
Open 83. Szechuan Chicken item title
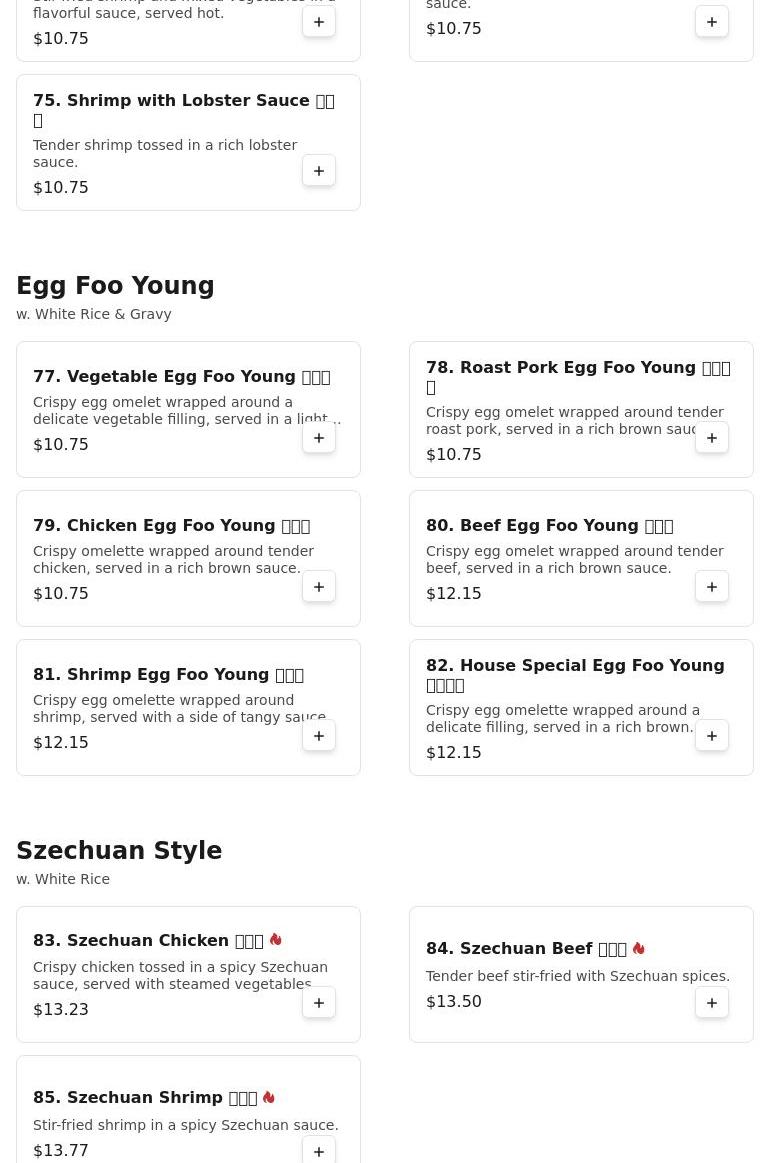(x=148, y=941)
